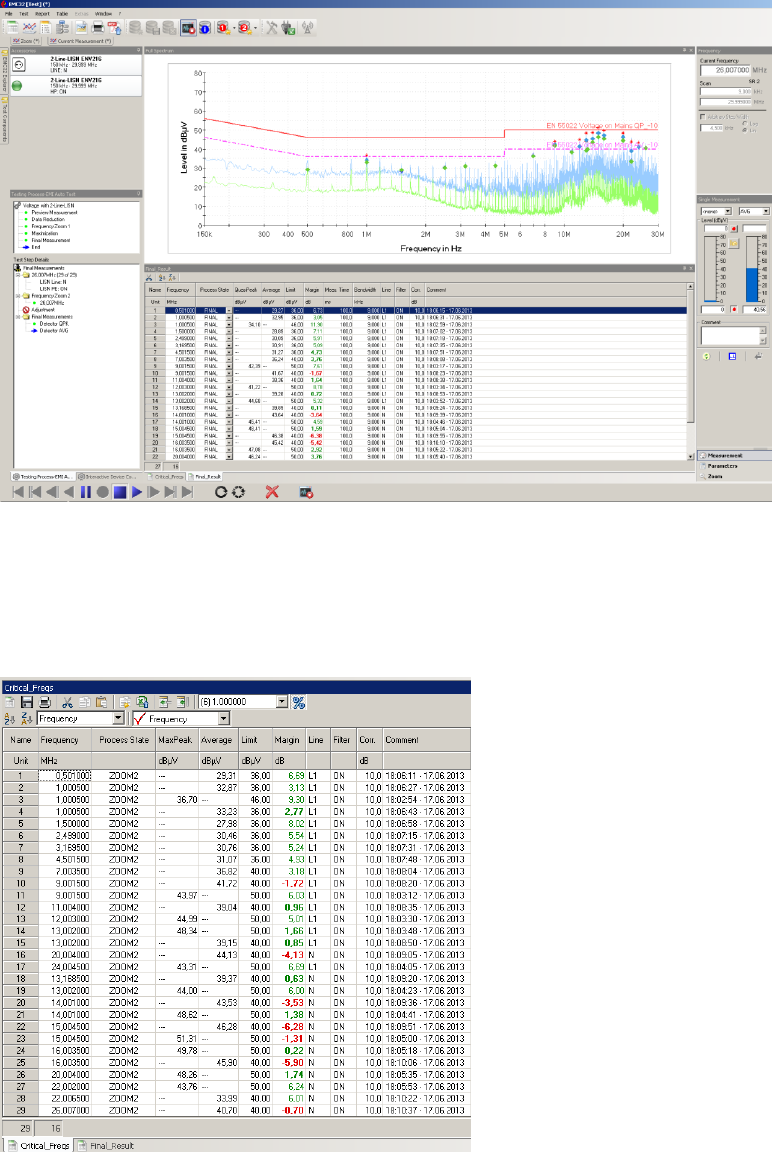Sort ascending with A-Z icon in Critical_Freqs
Screen dimensions: 772x1152
click(x=10, y=719)
